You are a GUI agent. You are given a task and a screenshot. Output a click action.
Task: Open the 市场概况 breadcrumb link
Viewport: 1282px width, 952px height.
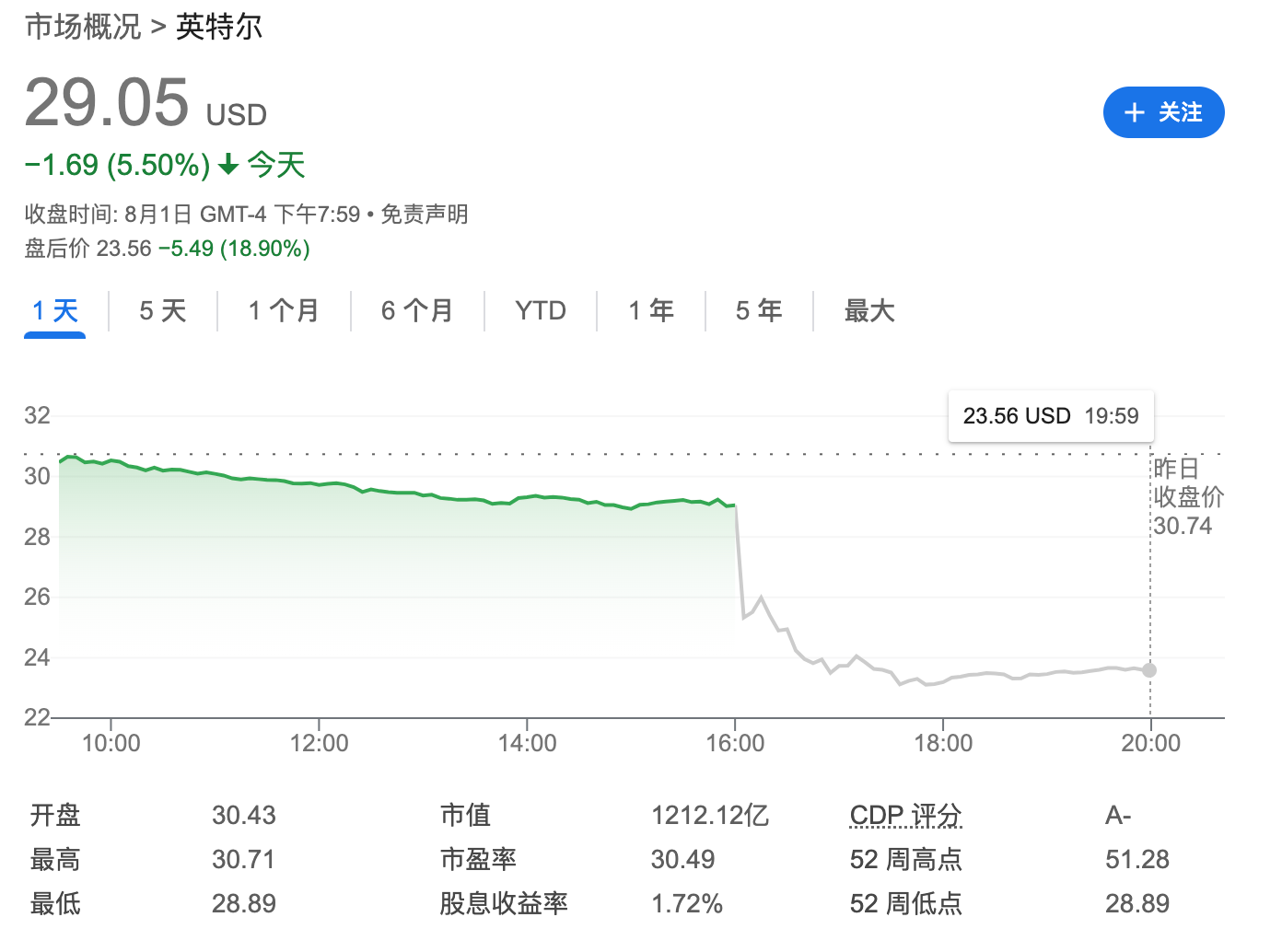coord(83,27)
